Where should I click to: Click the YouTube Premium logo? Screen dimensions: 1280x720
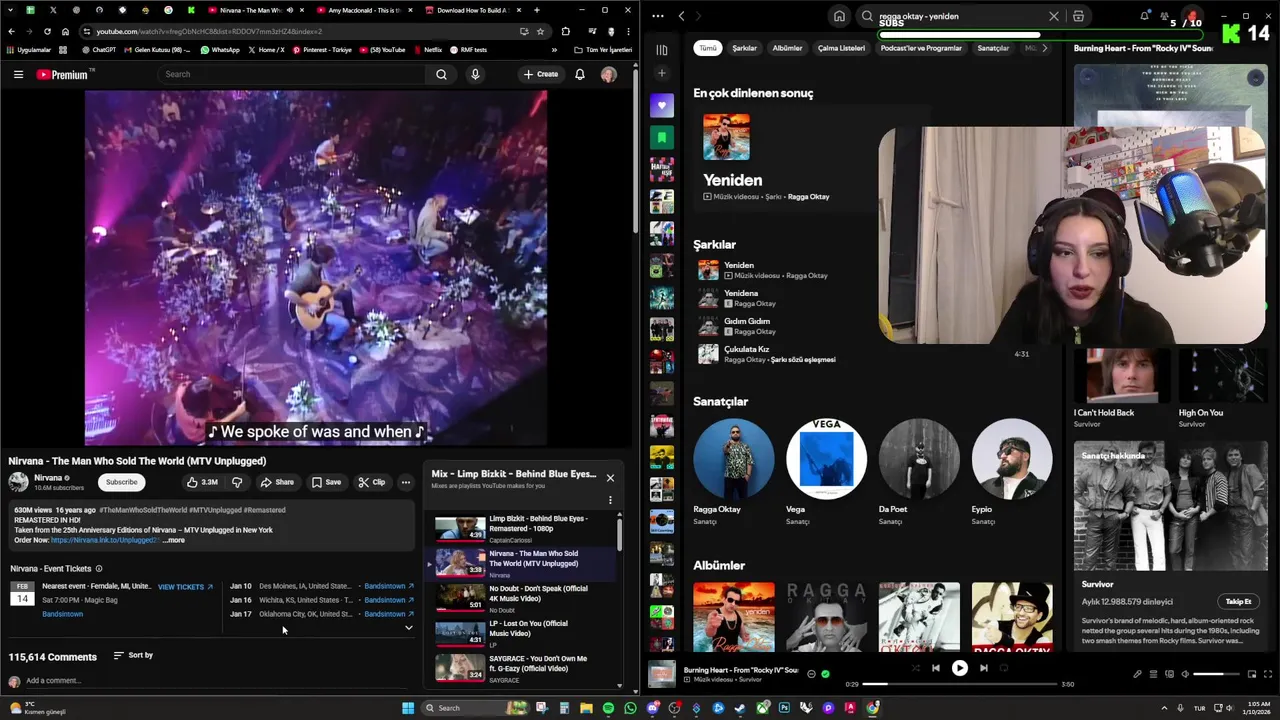63,74
